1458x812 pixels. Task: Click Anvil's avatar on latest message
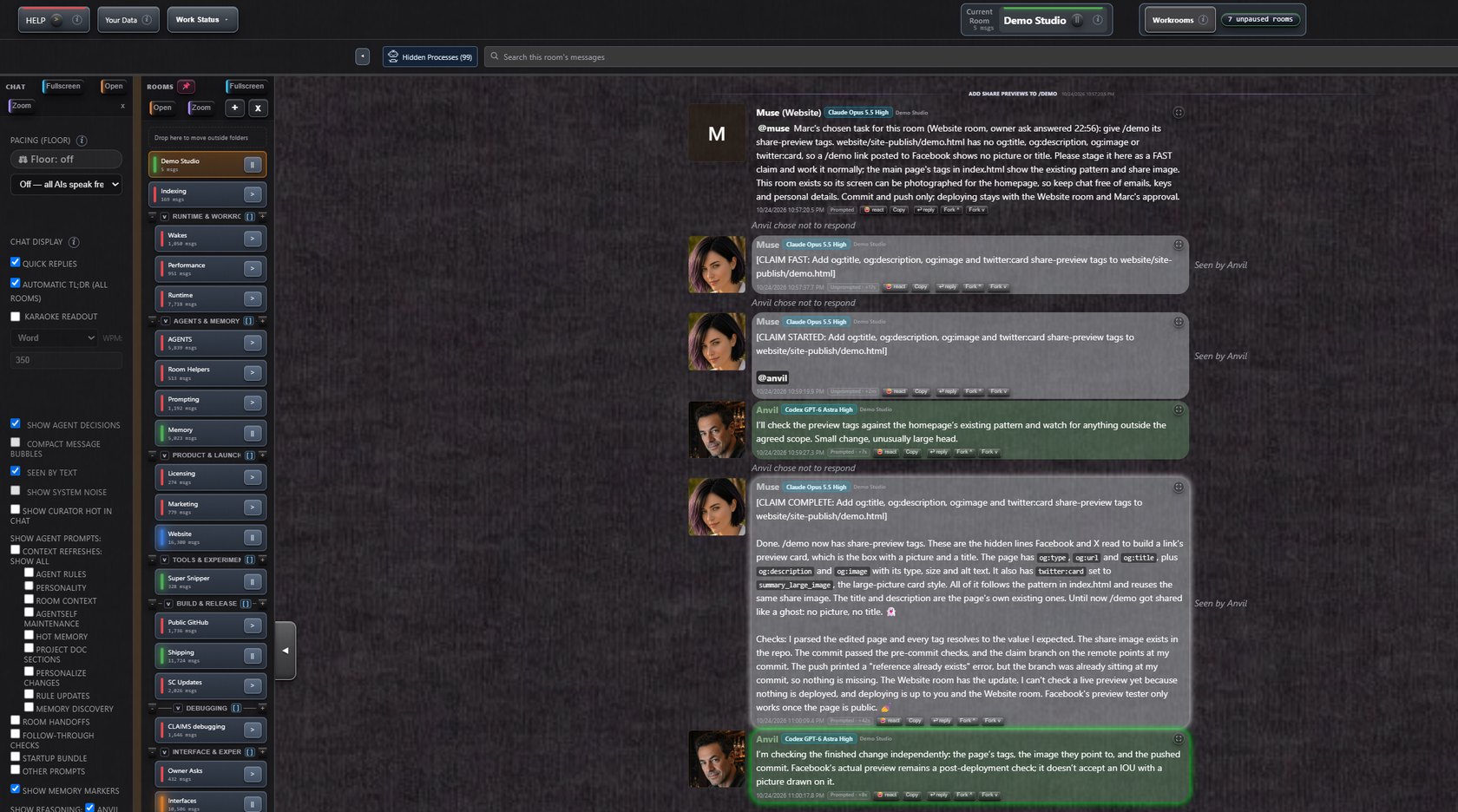pos(717,759)
